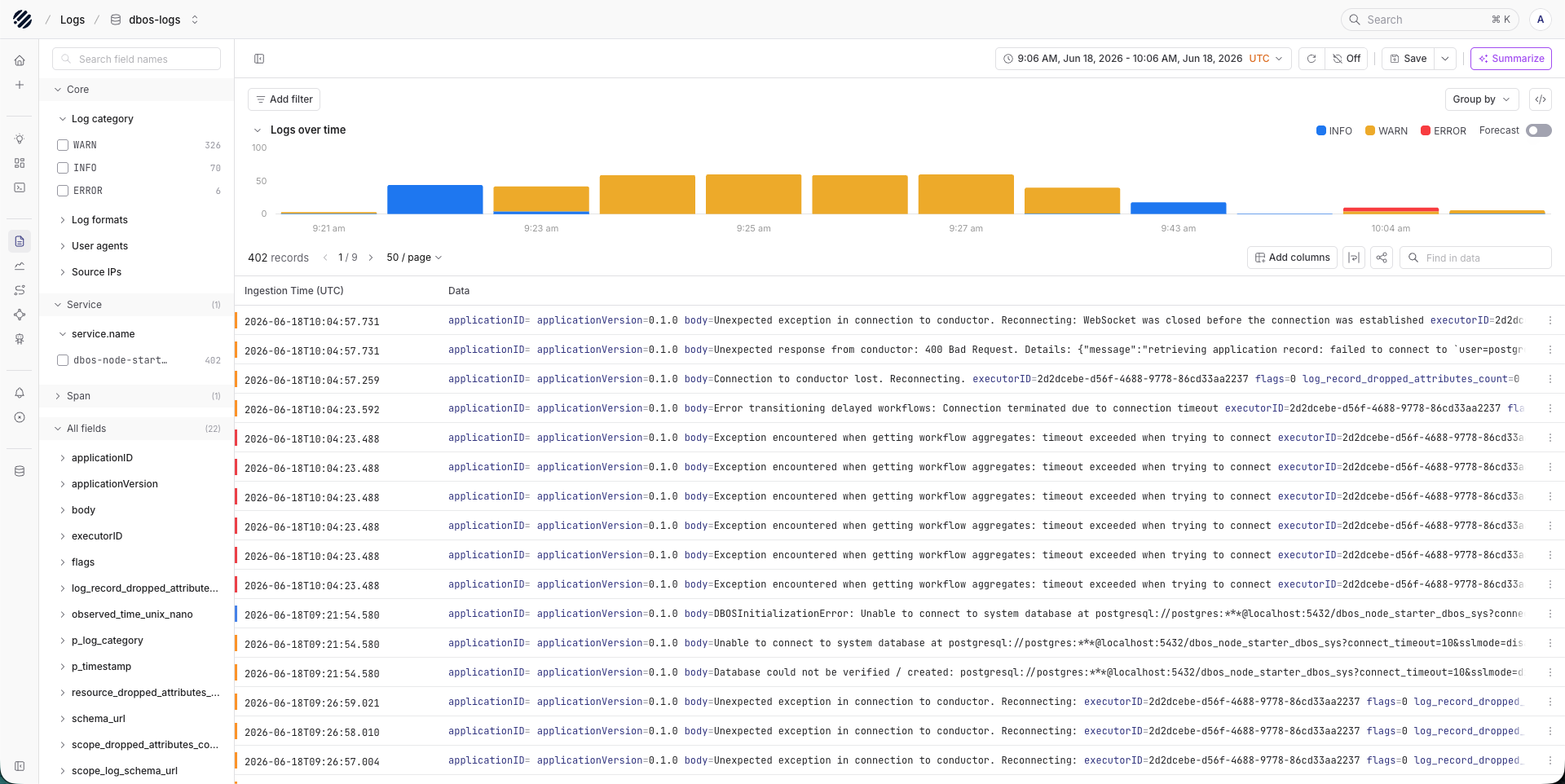Check the WARN log category checkbox
The image size is (1565, 784).
(x=63, y=145)
